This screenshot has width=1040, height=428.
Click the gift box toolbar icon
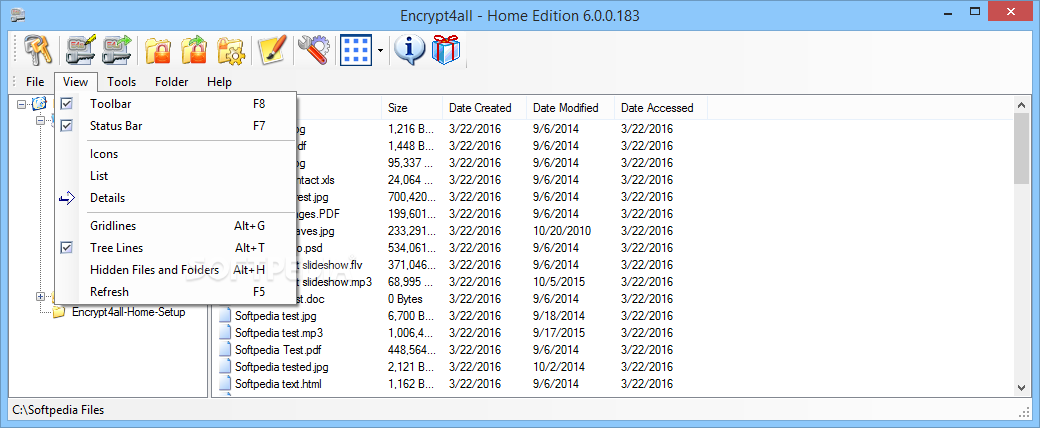click(446, 50)
